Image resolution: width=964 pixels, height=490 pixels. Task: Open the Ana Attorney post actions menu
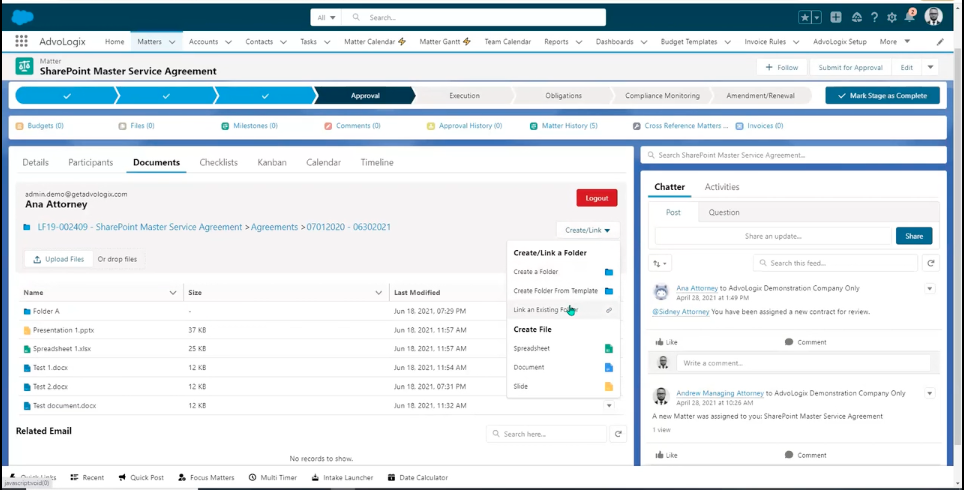pos(930,289)
